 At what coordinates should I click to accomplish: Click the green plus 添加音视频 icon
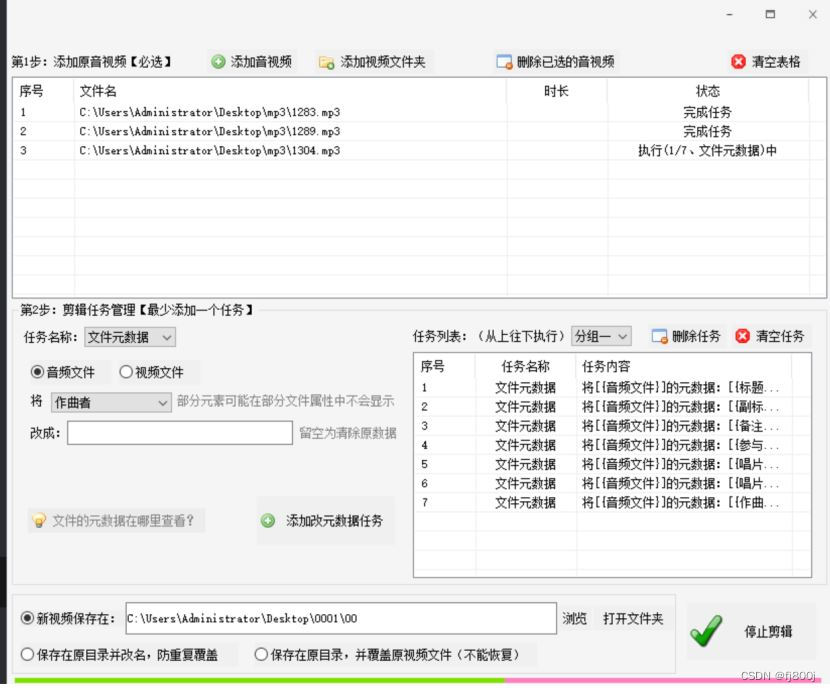(x=218, y=62)
